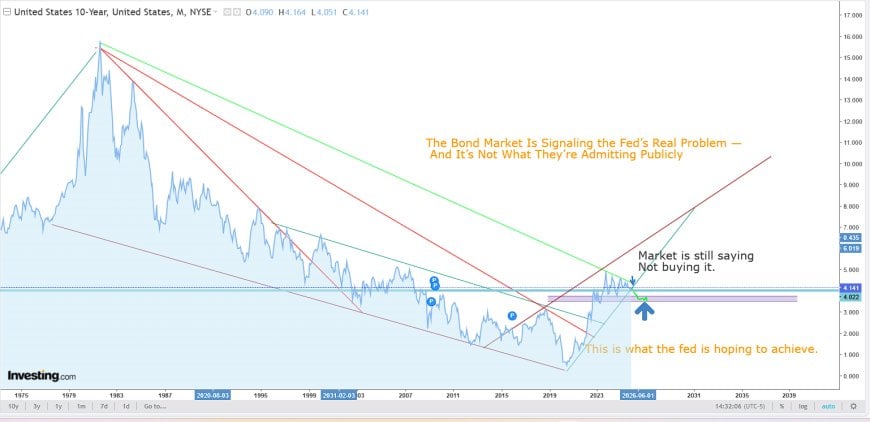Click the 14:32:06 (UTC-5) timezone clock
The height and width of the screenshot is (422, 870).
coord(742,406)
